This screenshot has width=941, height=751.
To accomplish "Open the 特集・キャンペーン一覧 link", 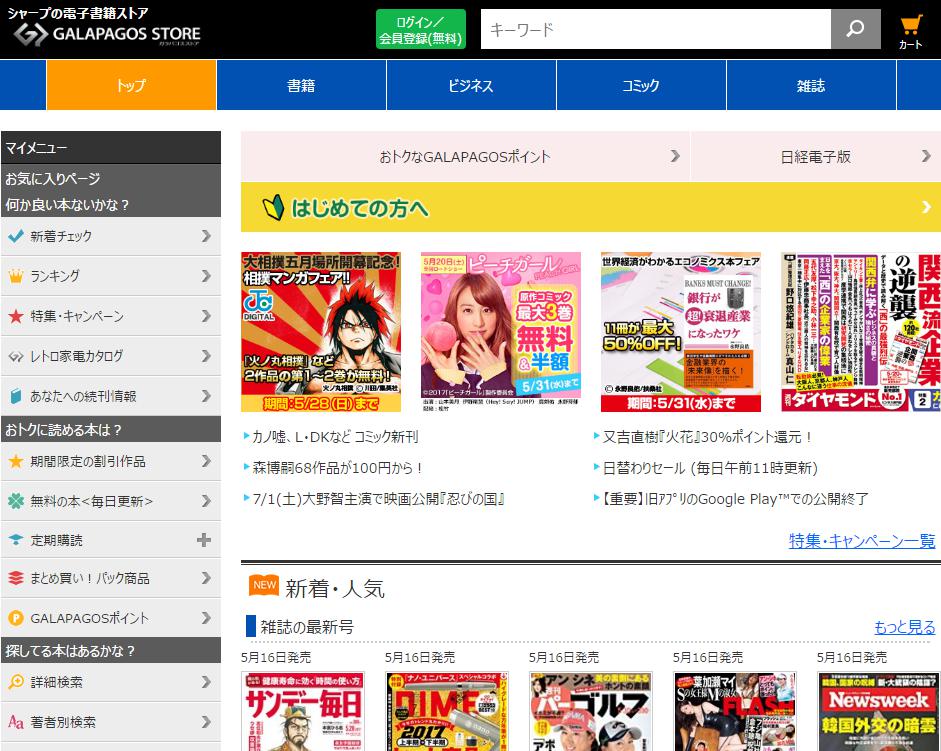I will (x=862, y=541).
